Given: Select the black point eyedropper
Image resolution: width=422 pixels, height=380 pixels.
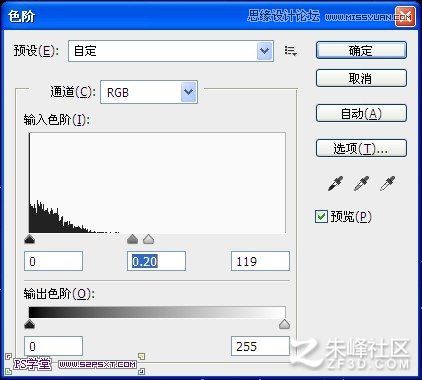Looking at the screenshot, I should [335, 183].
